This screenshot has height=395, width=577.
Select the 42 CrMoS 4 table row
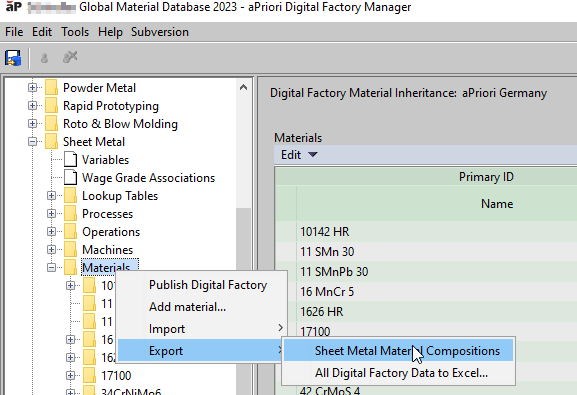[426, 390]
